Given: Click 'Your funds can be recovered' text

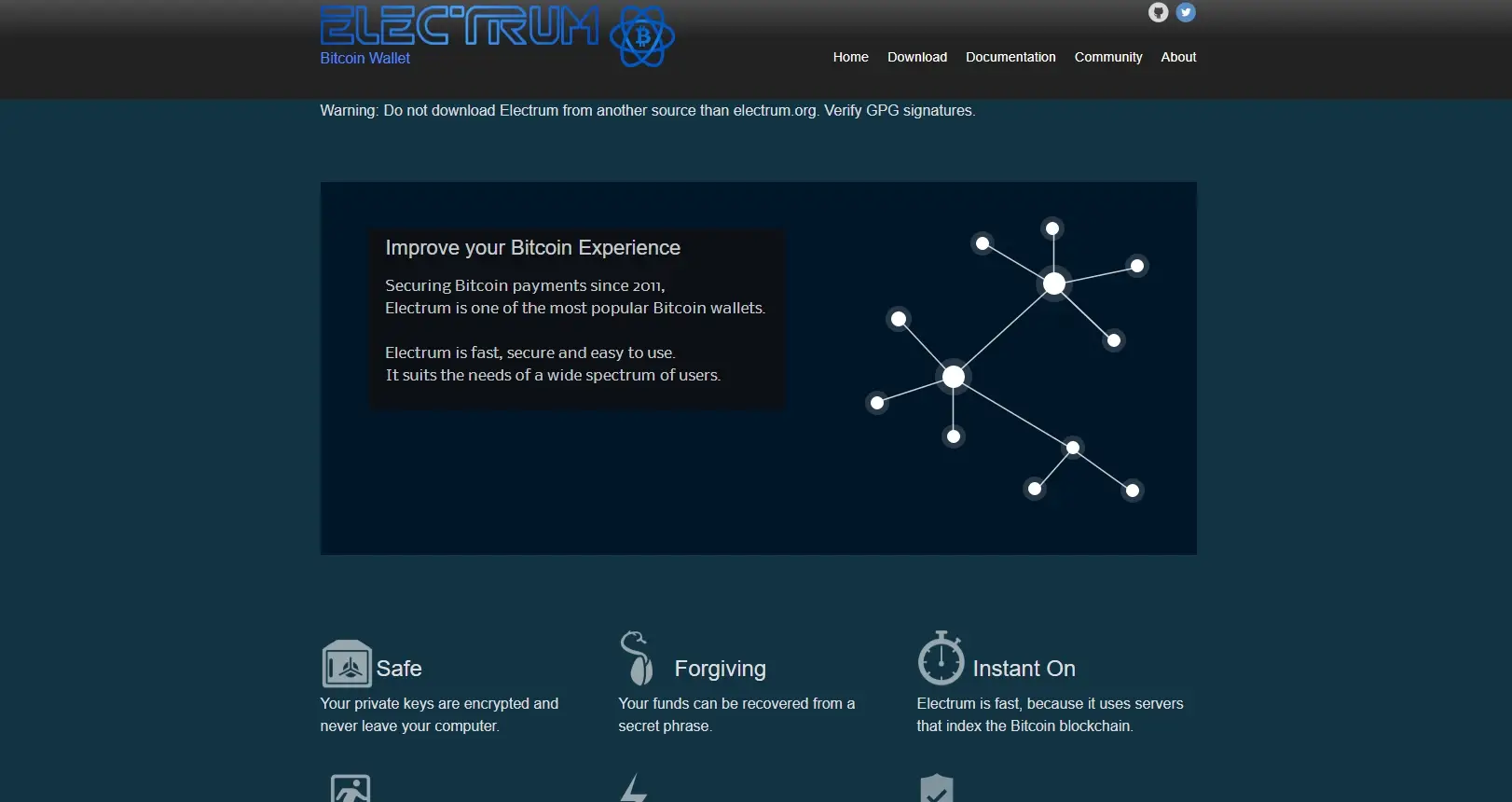Looking at the screenshot, I should tap(736, 714).
